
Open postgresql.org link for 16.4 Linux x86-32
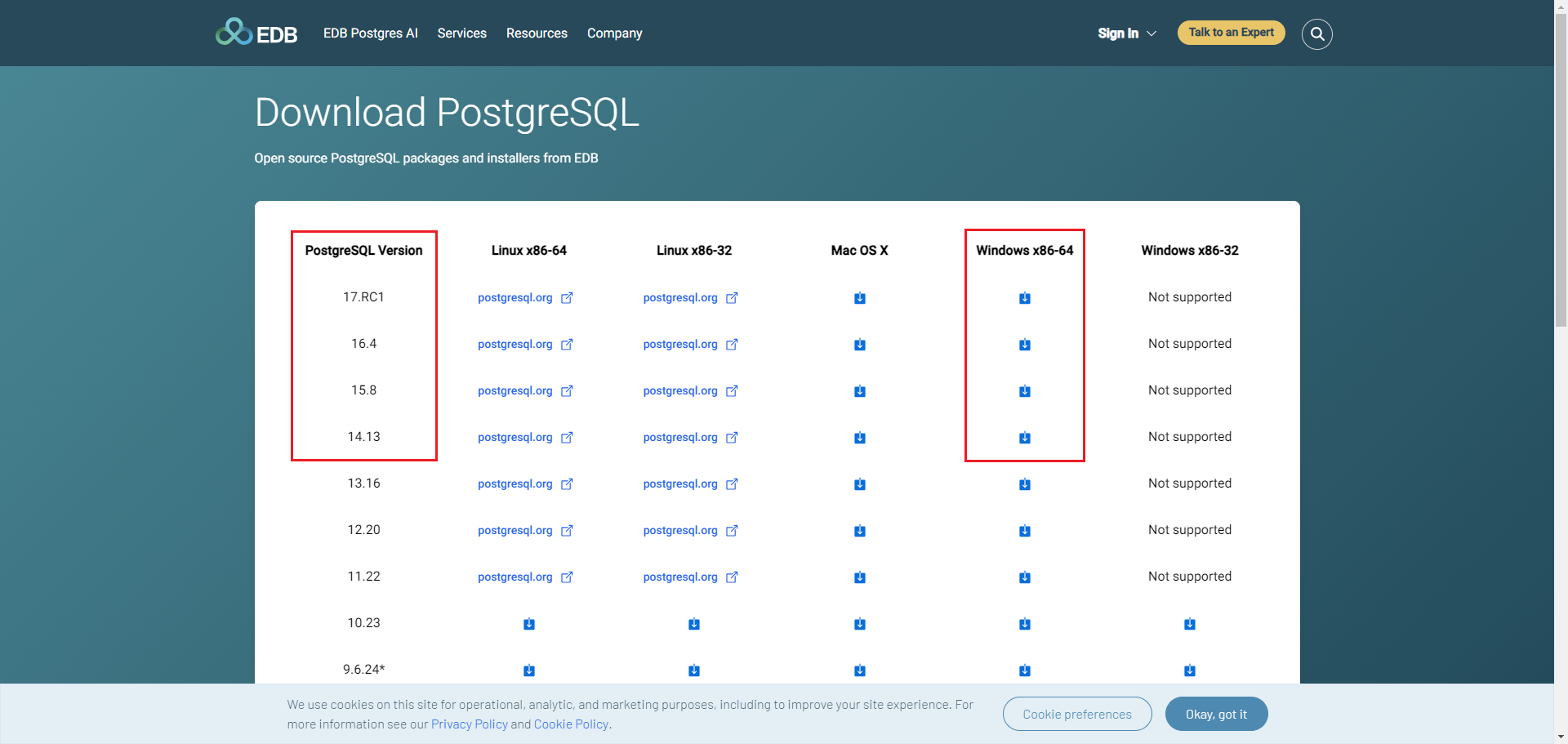(x=690, y=345)
